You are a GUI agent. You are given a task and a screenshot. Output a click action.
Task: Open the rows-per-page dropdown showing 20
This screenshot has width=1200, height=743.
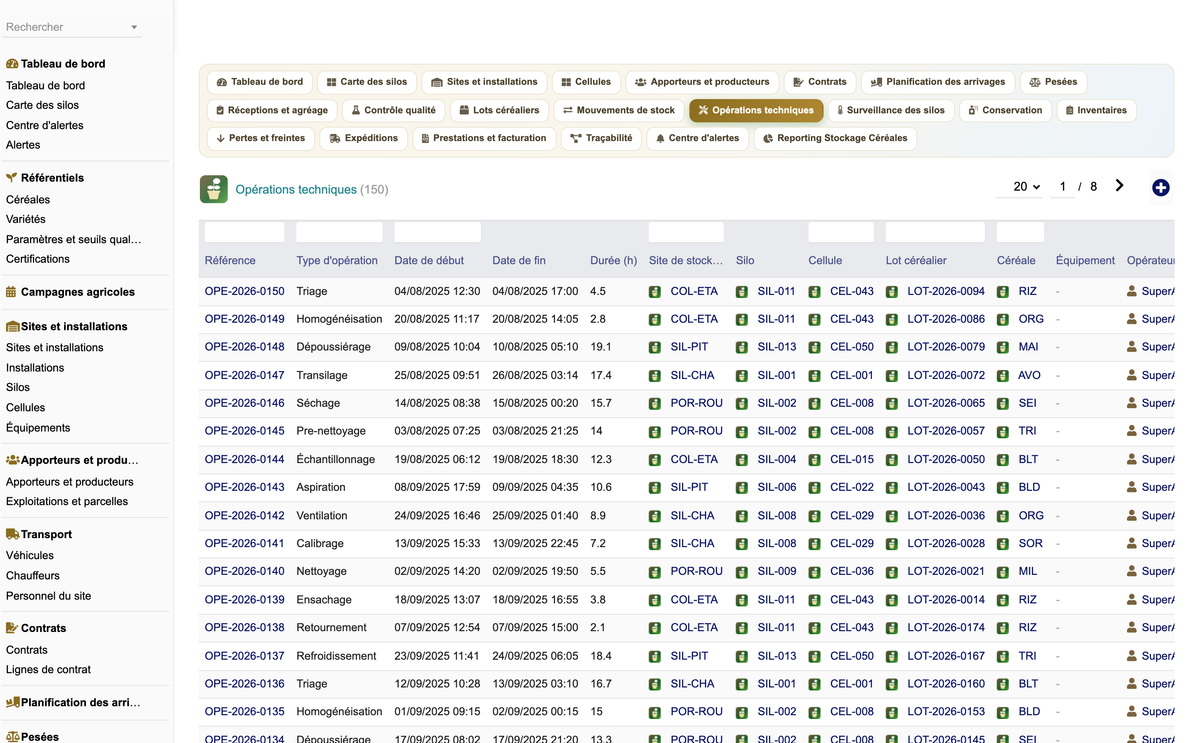tap(1021, 187)
